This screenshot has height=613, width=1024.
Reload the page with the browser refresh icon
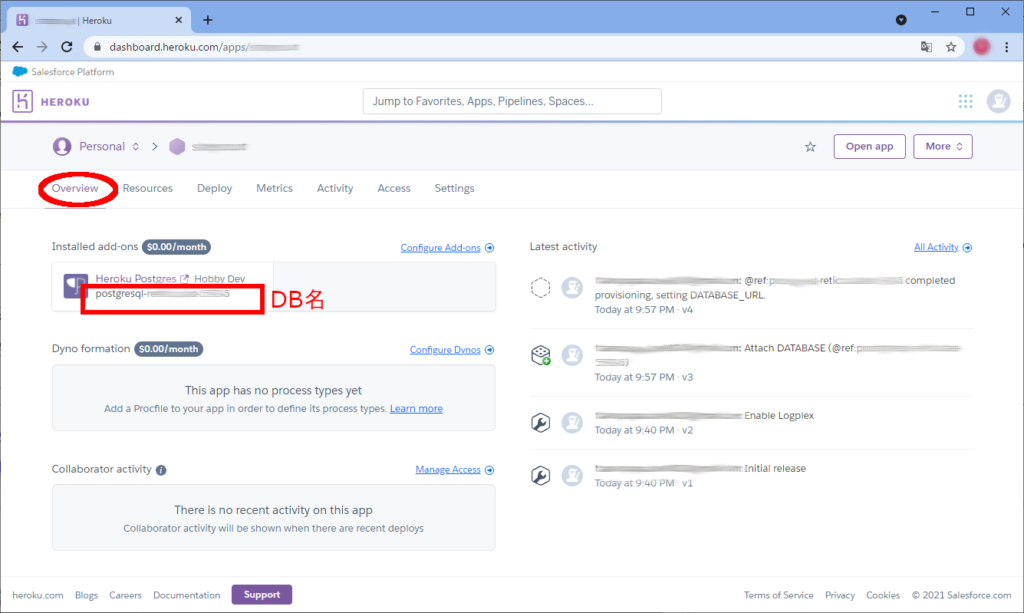(67, 47)
